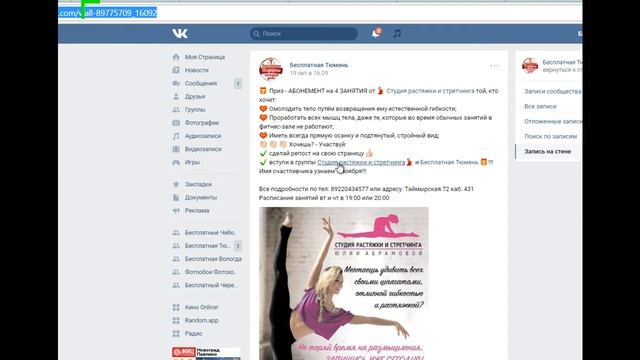Click the apps grid icon beside Кино Online!

pyautogui.click(x=176, y=307)
